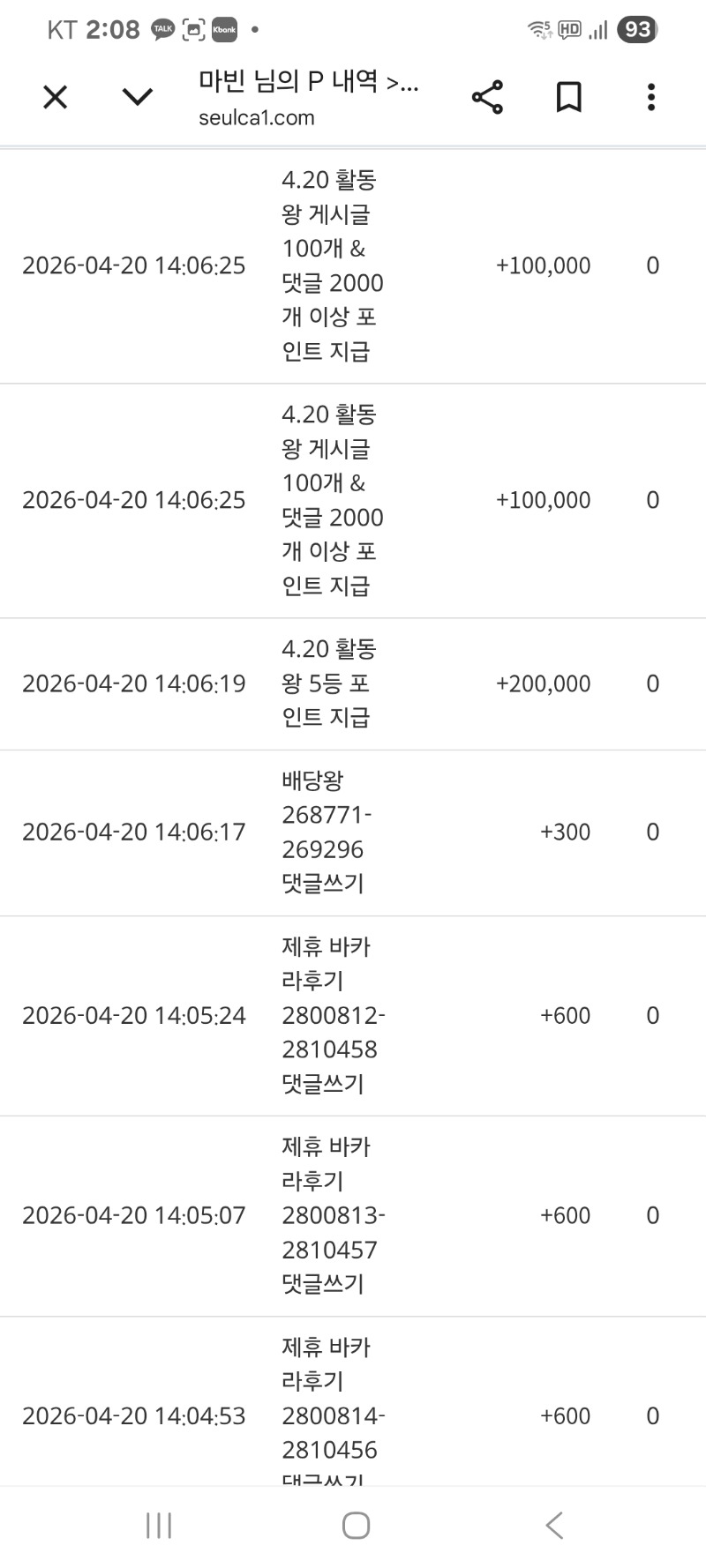Tap the +200,000 point amount
This screenshot has height=1568, width=706.
(543, 683)
